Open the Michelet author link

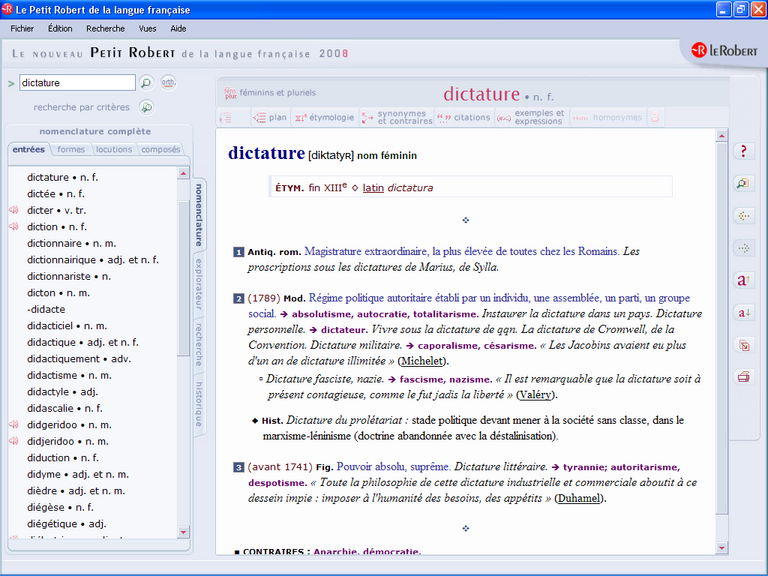422,361
